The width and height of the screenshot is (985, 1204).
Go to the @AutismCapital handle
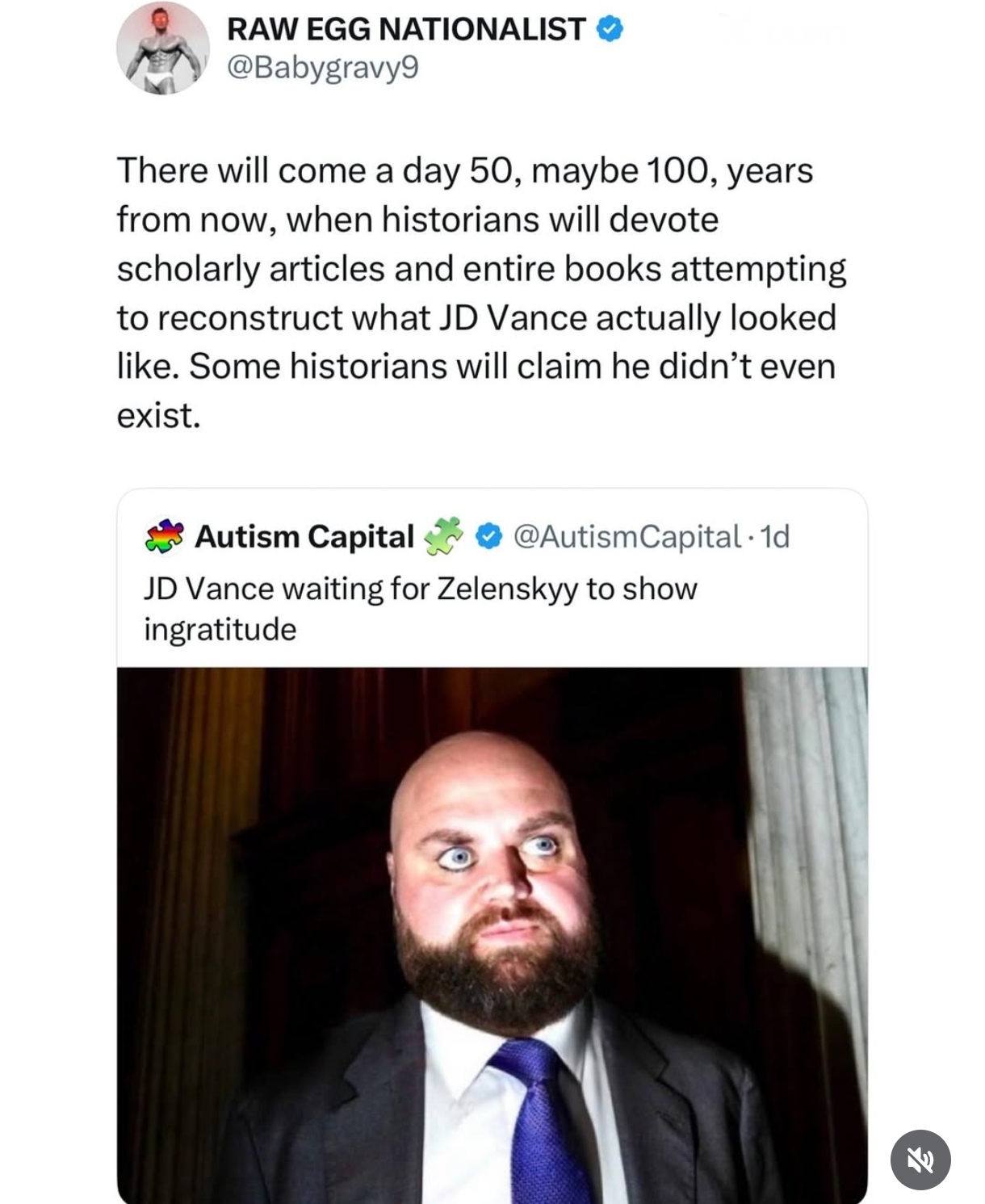coord(627,536)
